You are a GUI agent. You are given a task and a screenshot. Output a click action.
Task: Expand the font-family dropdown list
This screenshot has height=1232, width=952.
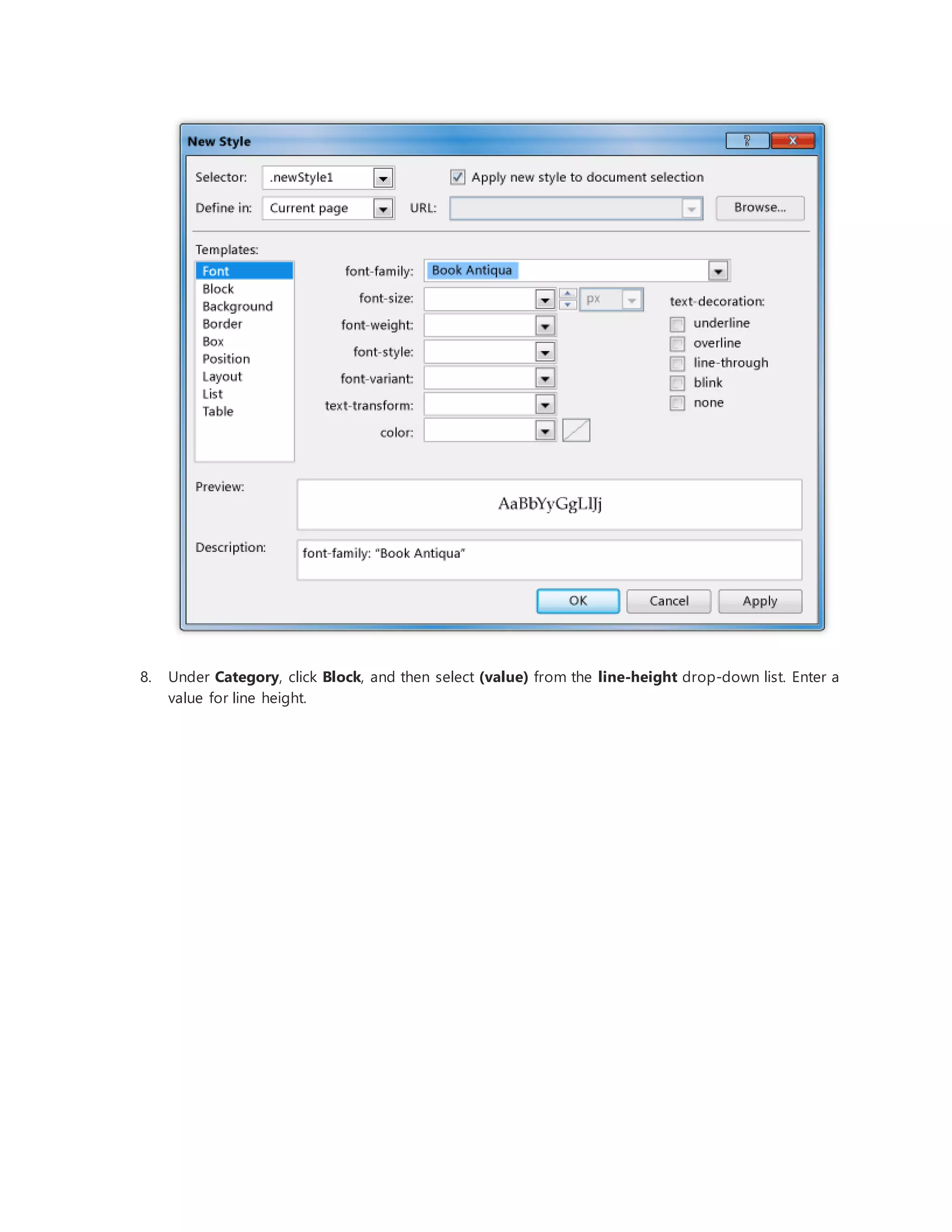click(x=717, y=272)
